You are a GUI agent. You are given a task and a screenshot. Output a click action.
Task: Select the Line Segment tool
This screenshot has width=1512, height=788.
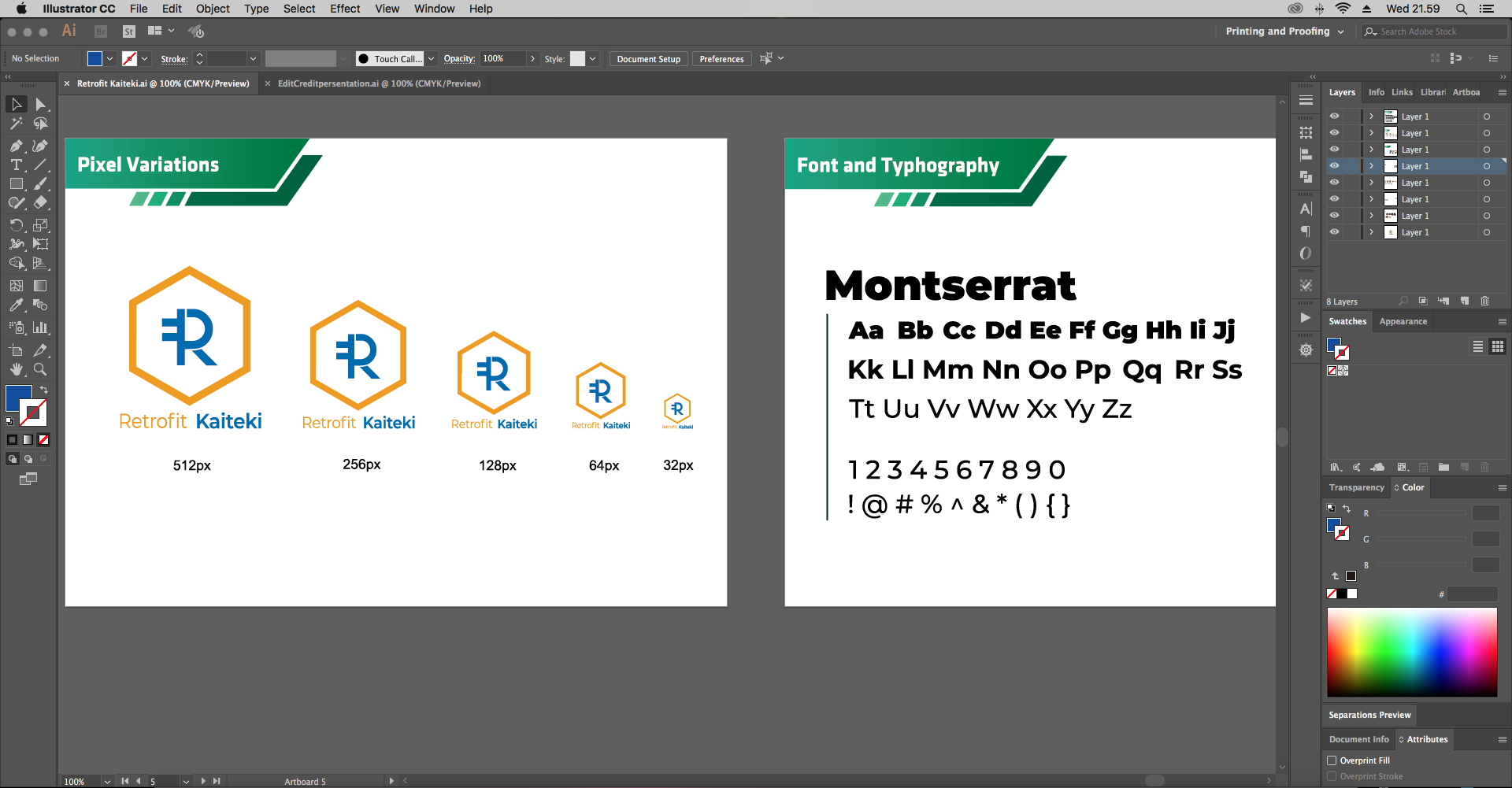(41, 165)
